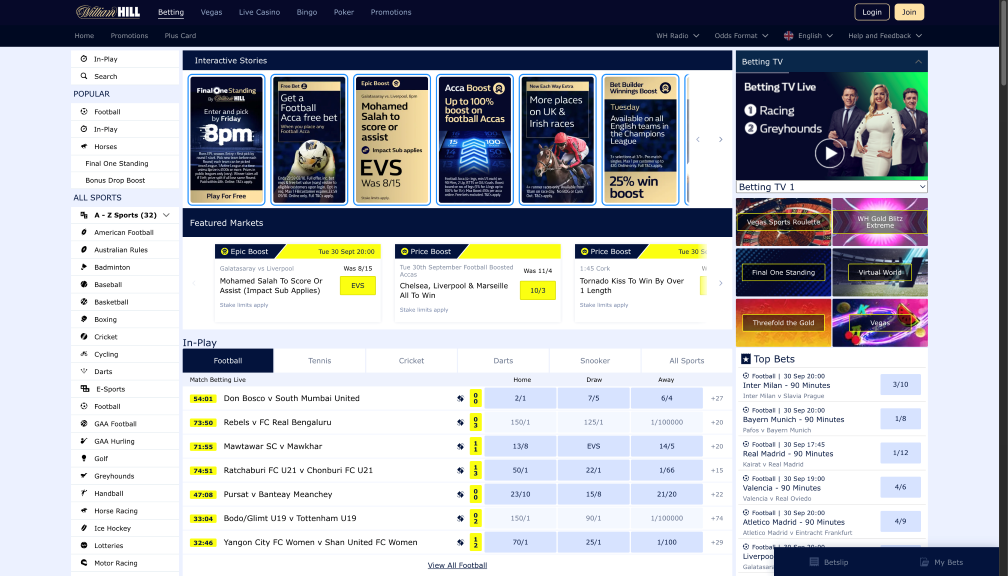Viewport: 1008px width, 576px height.
Task: Click the Ice Hockey sidebar icon
Action: [84, 528]
